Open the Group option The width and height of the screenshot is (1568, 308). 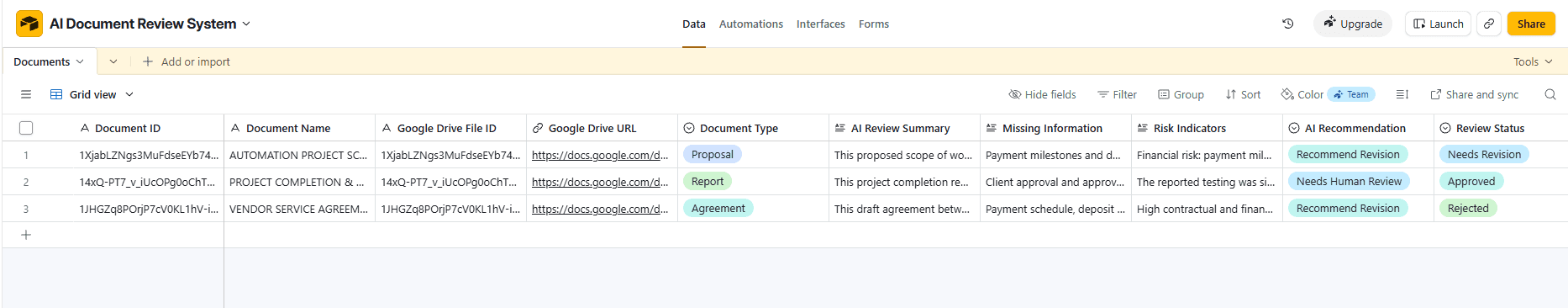(x=1181, y=94)
